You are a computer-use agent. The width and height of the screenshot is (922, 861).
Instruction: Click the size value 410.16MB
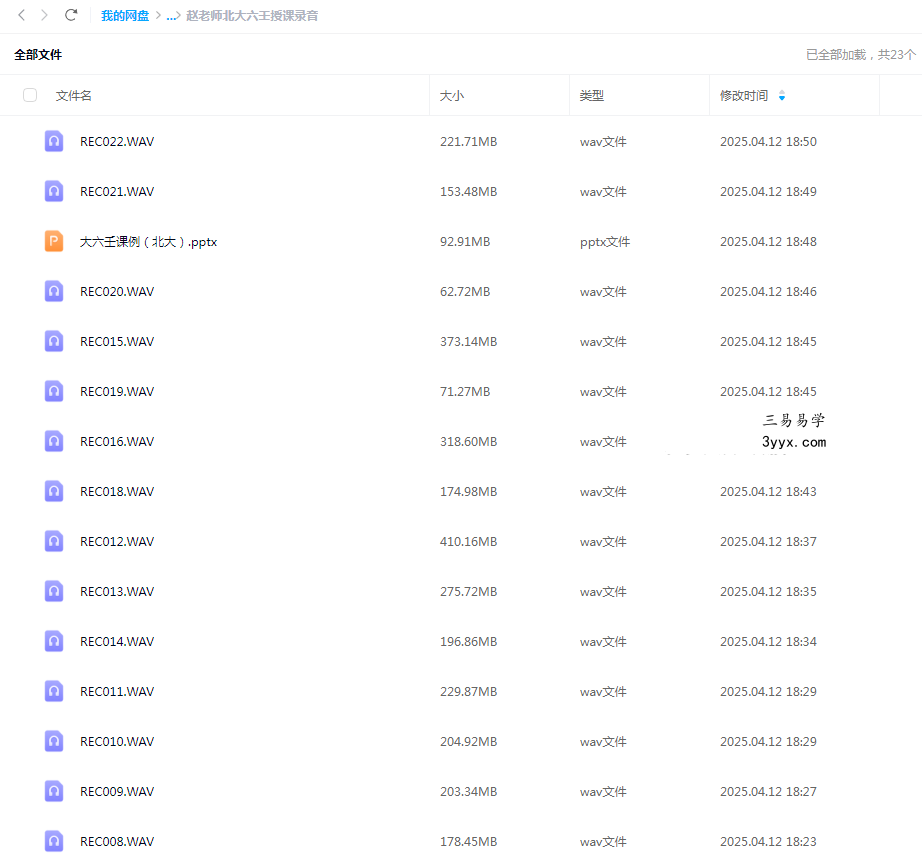click(x=469, y=542)
